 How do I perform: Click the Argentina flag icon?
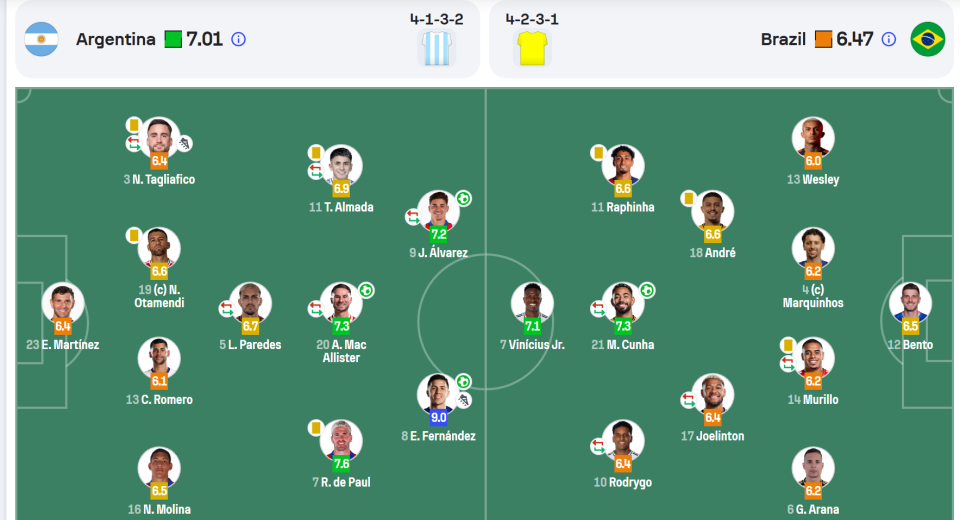41,39
